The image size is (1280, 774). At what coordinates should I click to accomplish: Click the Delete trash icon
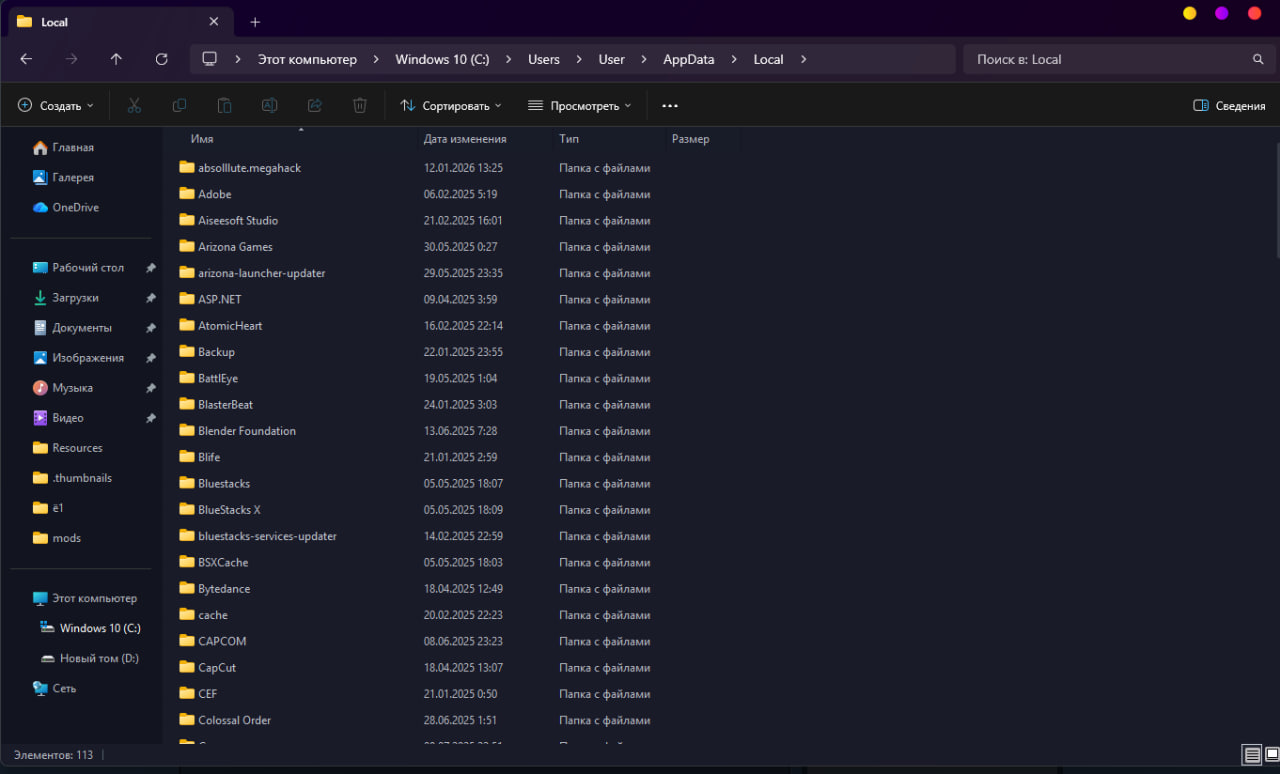click(360, 105)
